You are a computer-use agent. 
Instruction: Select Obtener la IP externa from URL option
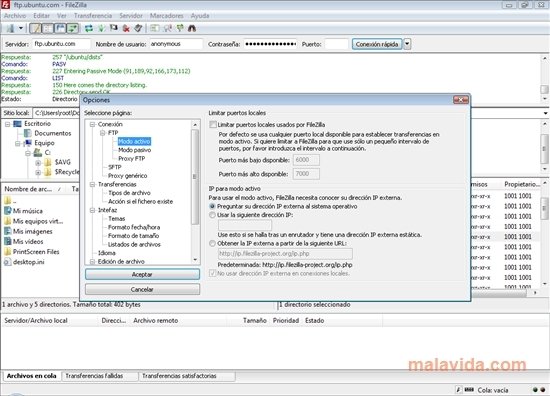(x=212, y=243)
